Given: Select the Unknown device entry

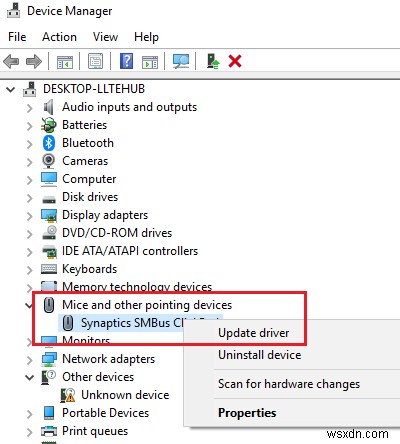Looking at the screenshot, I should tap(125, 395).
